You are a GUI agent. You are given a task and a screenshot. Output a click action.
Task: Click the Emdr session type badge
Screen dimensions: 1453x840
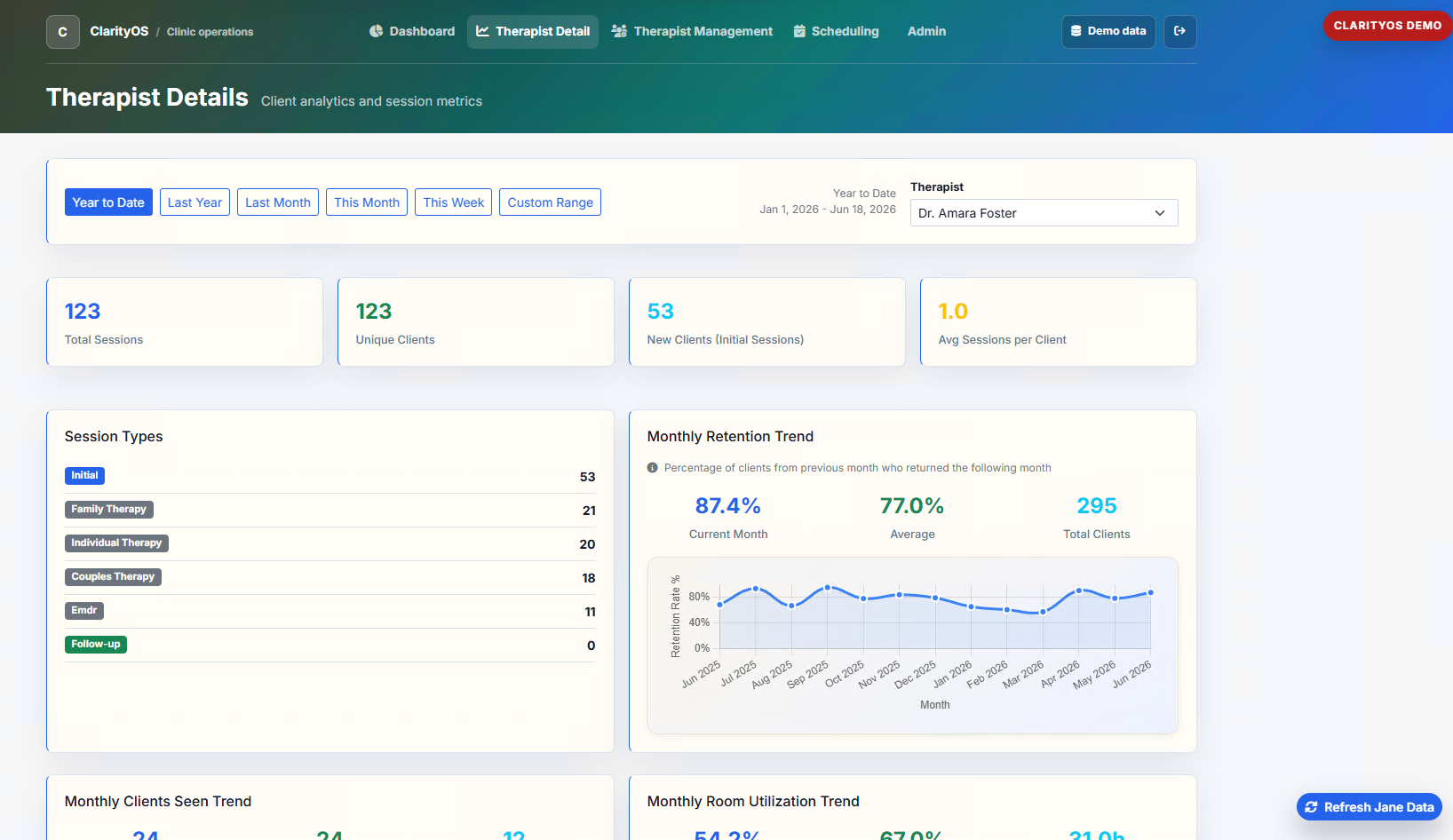[83, 611]
